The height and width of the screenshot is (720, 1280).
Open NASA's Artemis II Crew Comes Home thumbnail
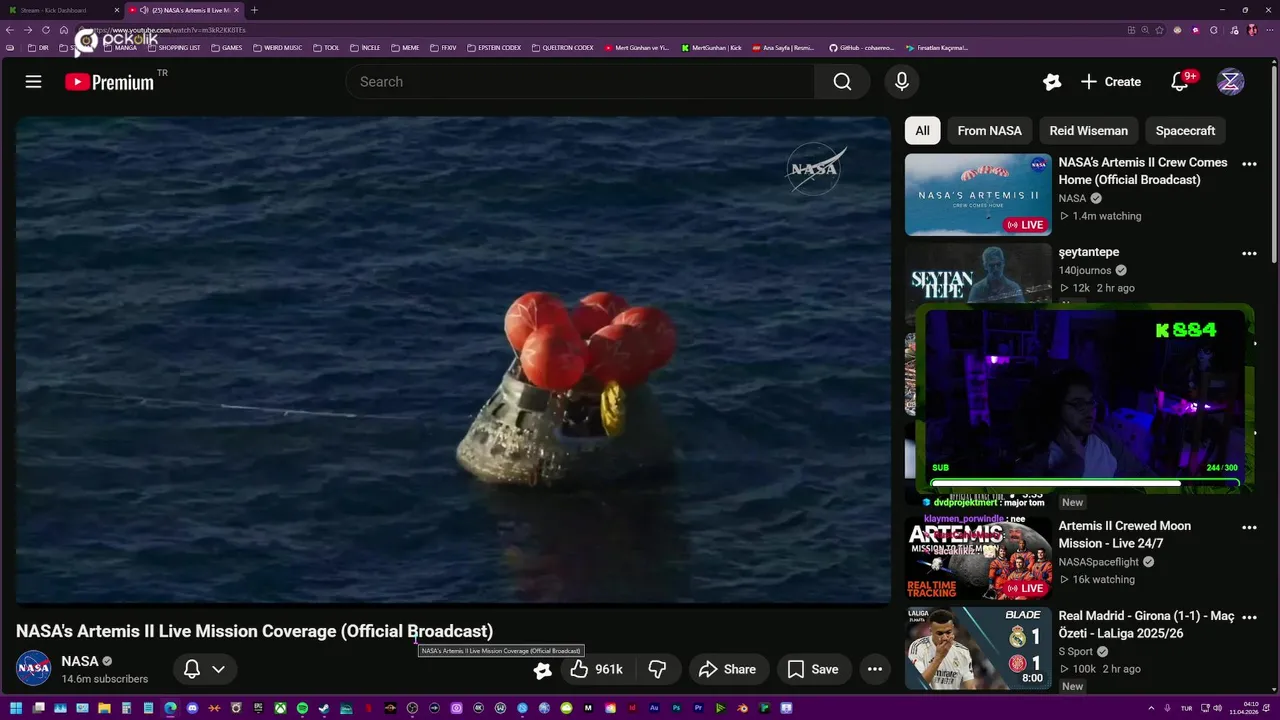tap(978, 194)
